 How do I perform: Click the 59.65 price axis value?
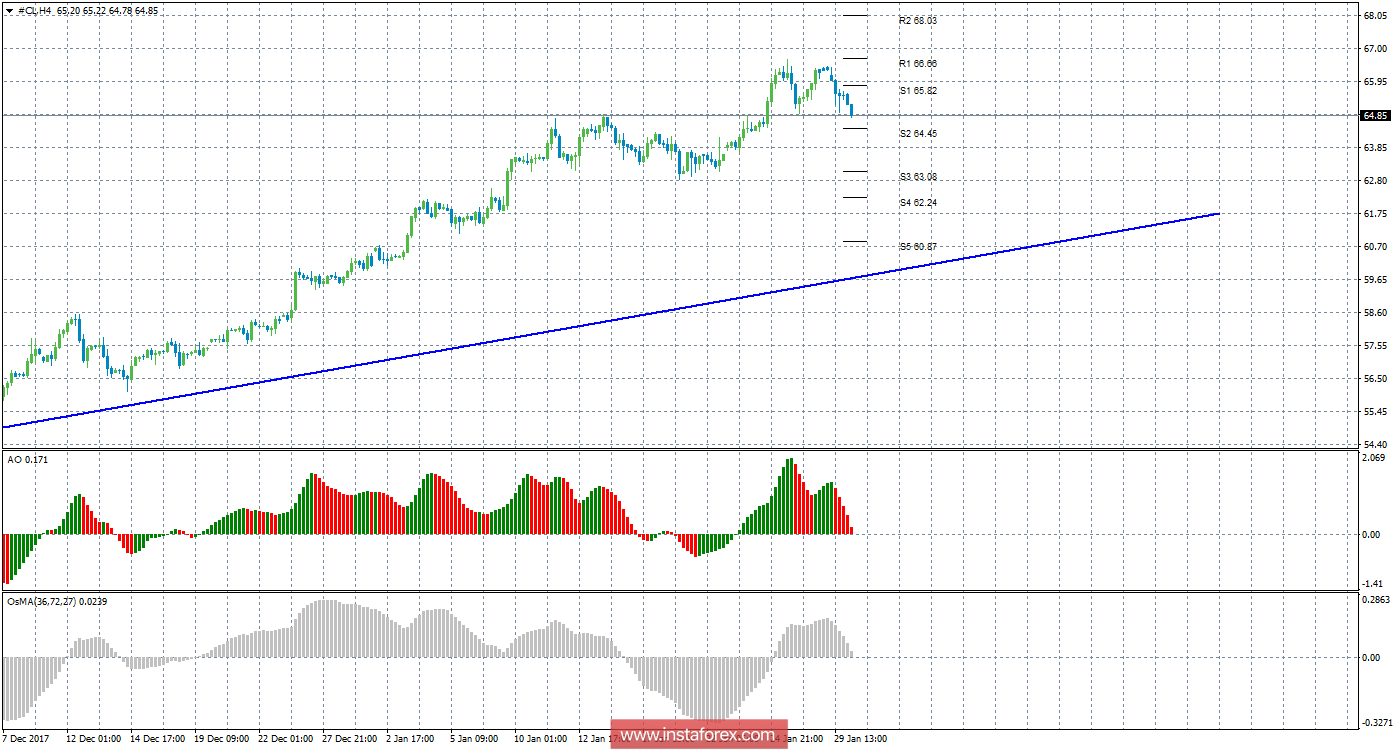pos(1375,280)
